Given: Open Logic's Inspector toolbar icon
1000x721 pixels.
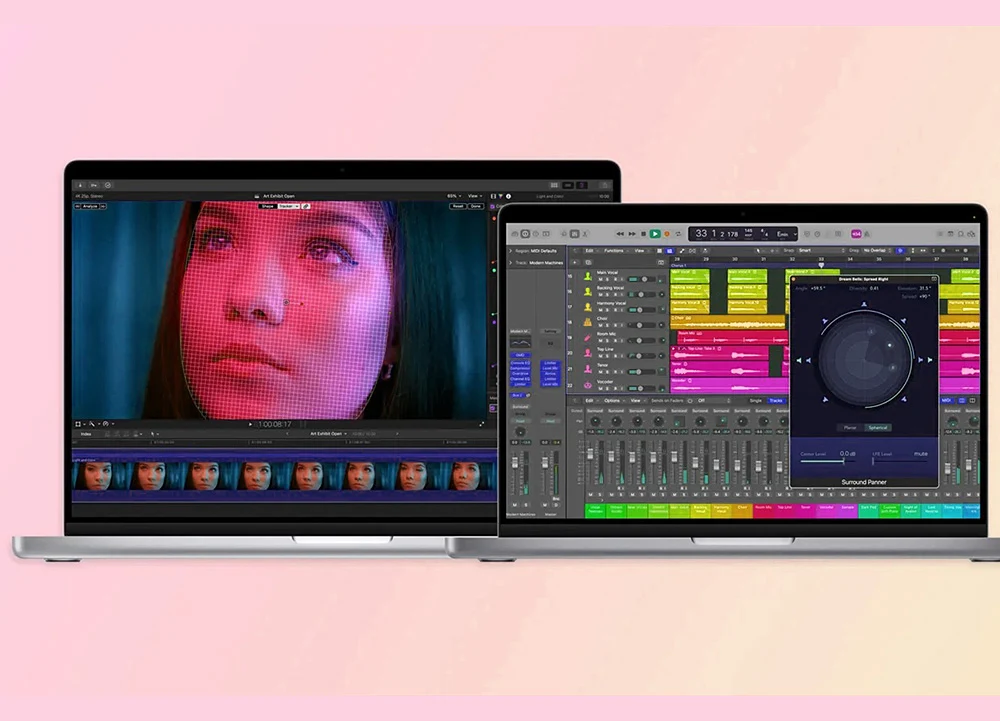Looking at the screenshot, I should pyautogui.click(x=525, y=234).
